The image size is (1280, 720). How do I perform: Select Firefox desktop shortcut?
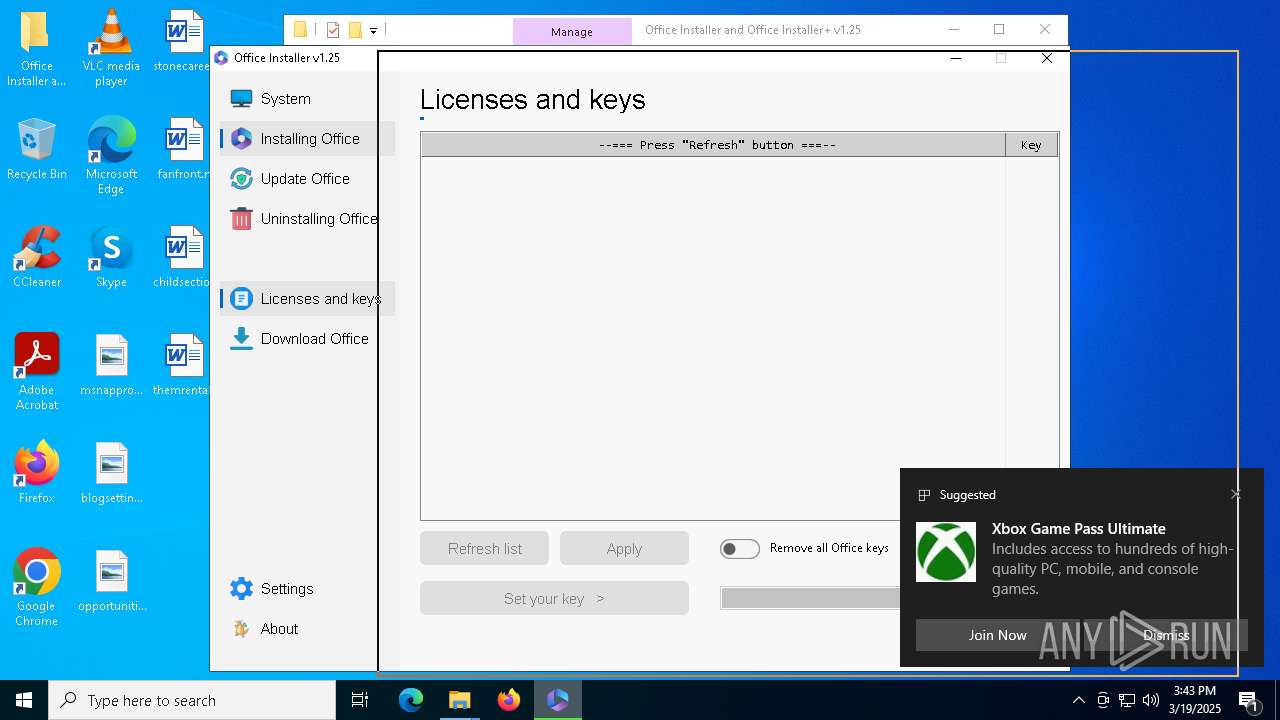coord(37,473)
